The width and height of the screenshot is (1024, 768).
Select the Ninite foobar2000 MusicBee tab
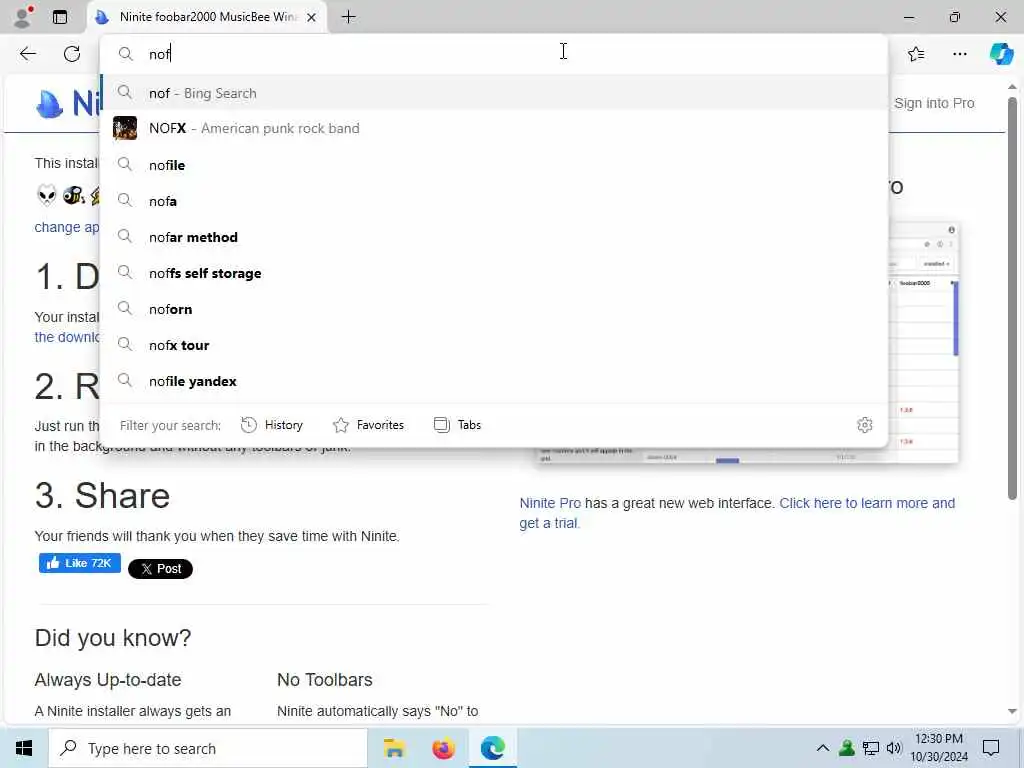coord(206,17)
